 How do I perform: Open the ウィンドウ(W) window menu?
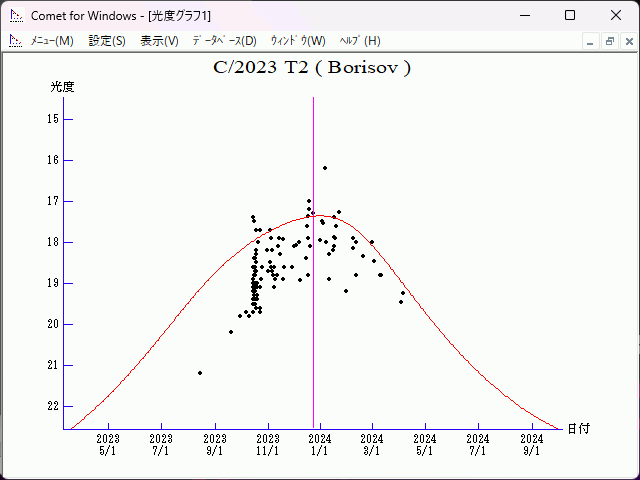pyautogui.click(x=298, y=41)
